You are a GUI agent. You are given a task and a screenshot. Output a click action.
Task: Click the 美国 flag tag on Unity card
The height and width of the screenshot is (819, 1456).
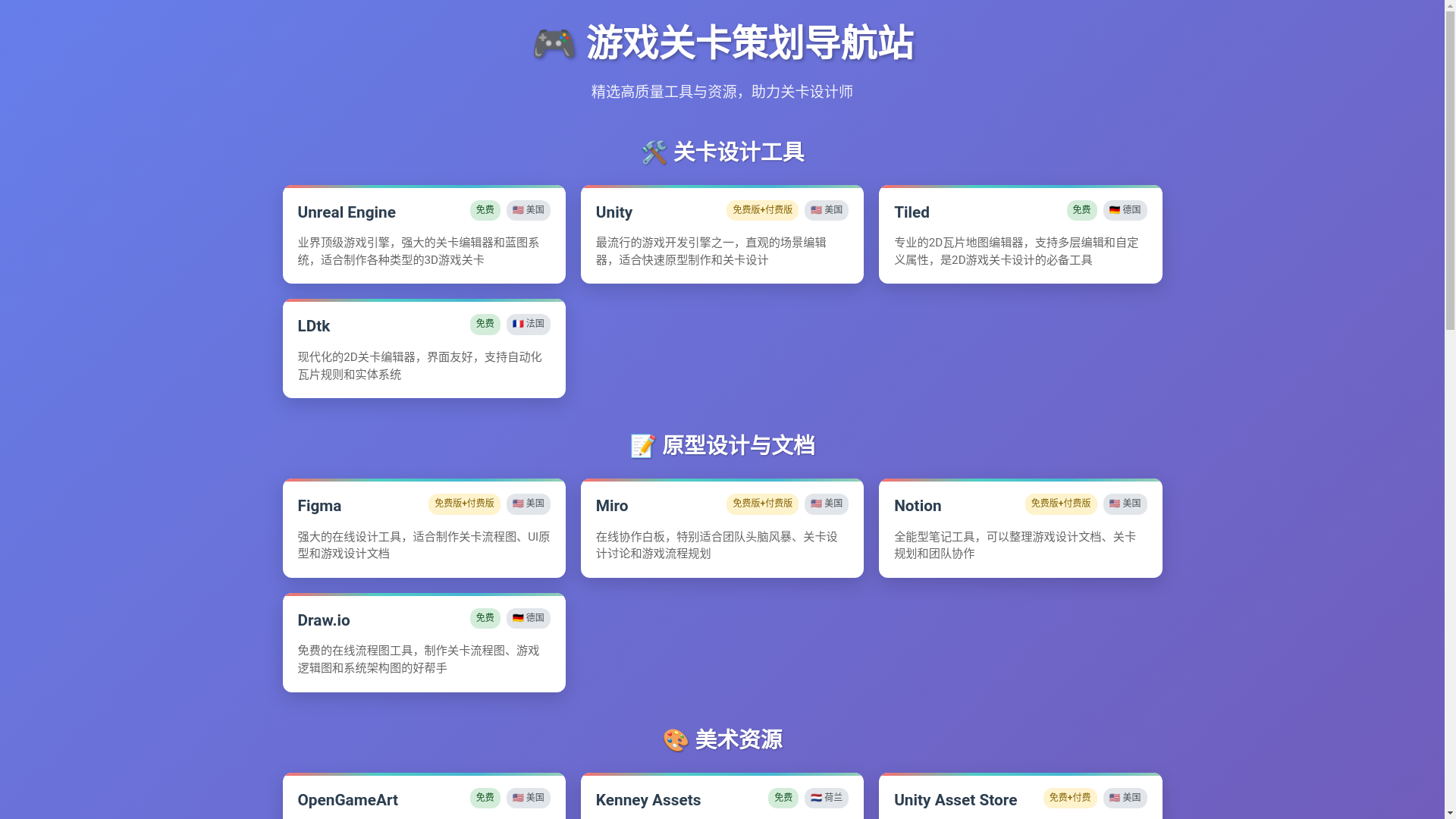827,210
